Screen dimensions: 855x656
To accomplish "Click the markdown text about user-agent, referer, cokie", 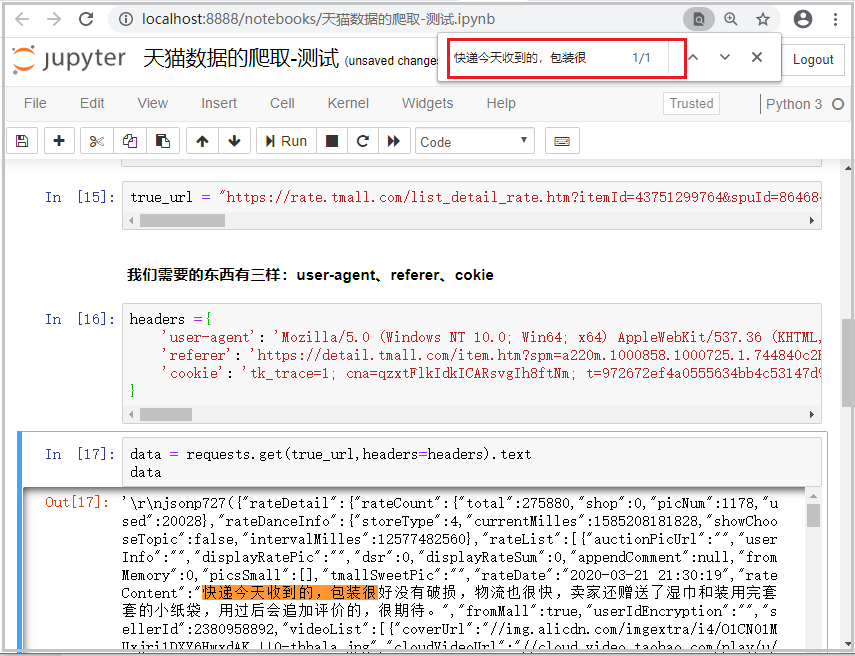I will pyautogui.click(x=310, y=275).
